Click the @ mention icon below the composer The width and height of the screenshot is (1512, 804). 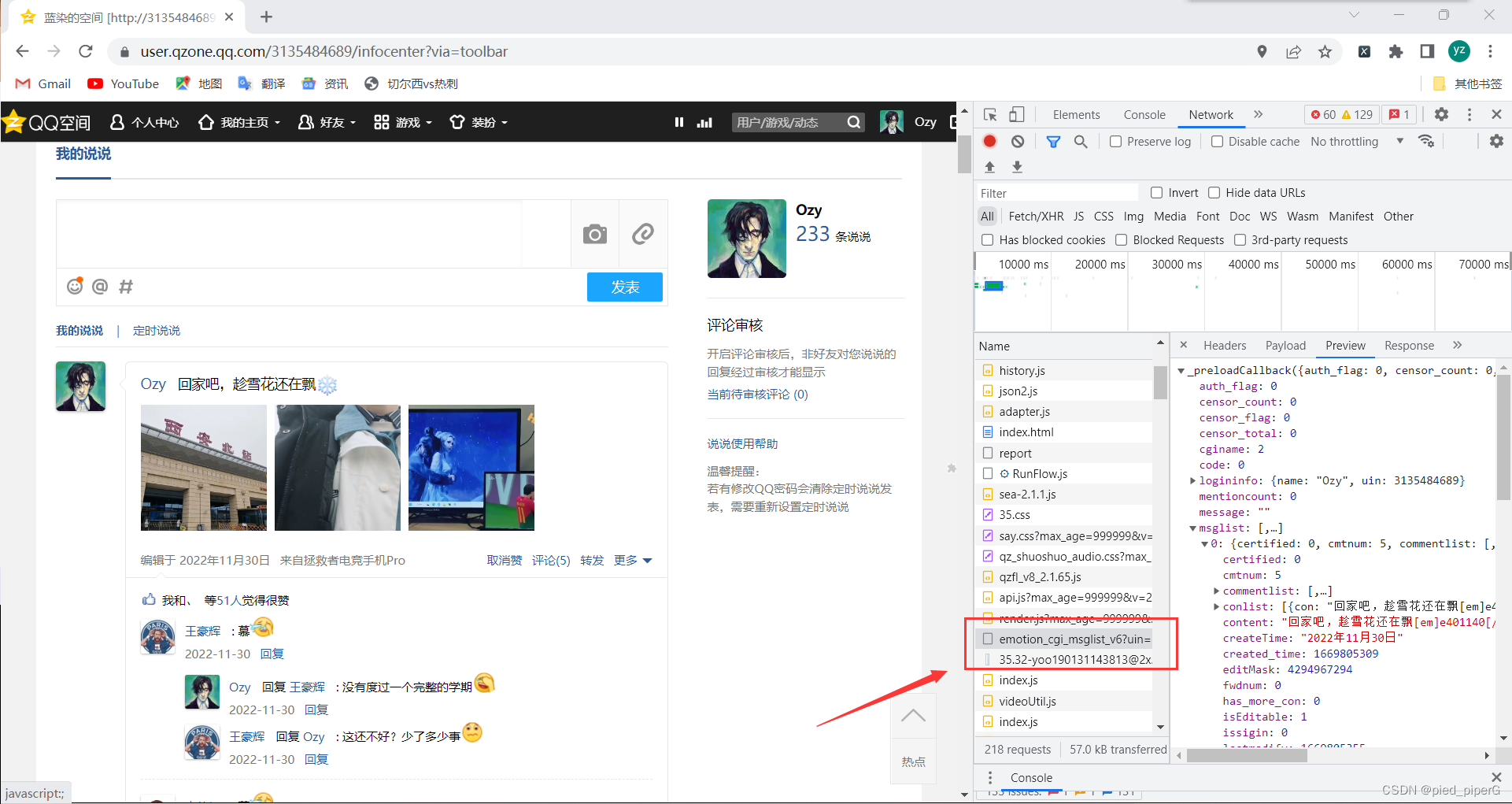point(100,287)
